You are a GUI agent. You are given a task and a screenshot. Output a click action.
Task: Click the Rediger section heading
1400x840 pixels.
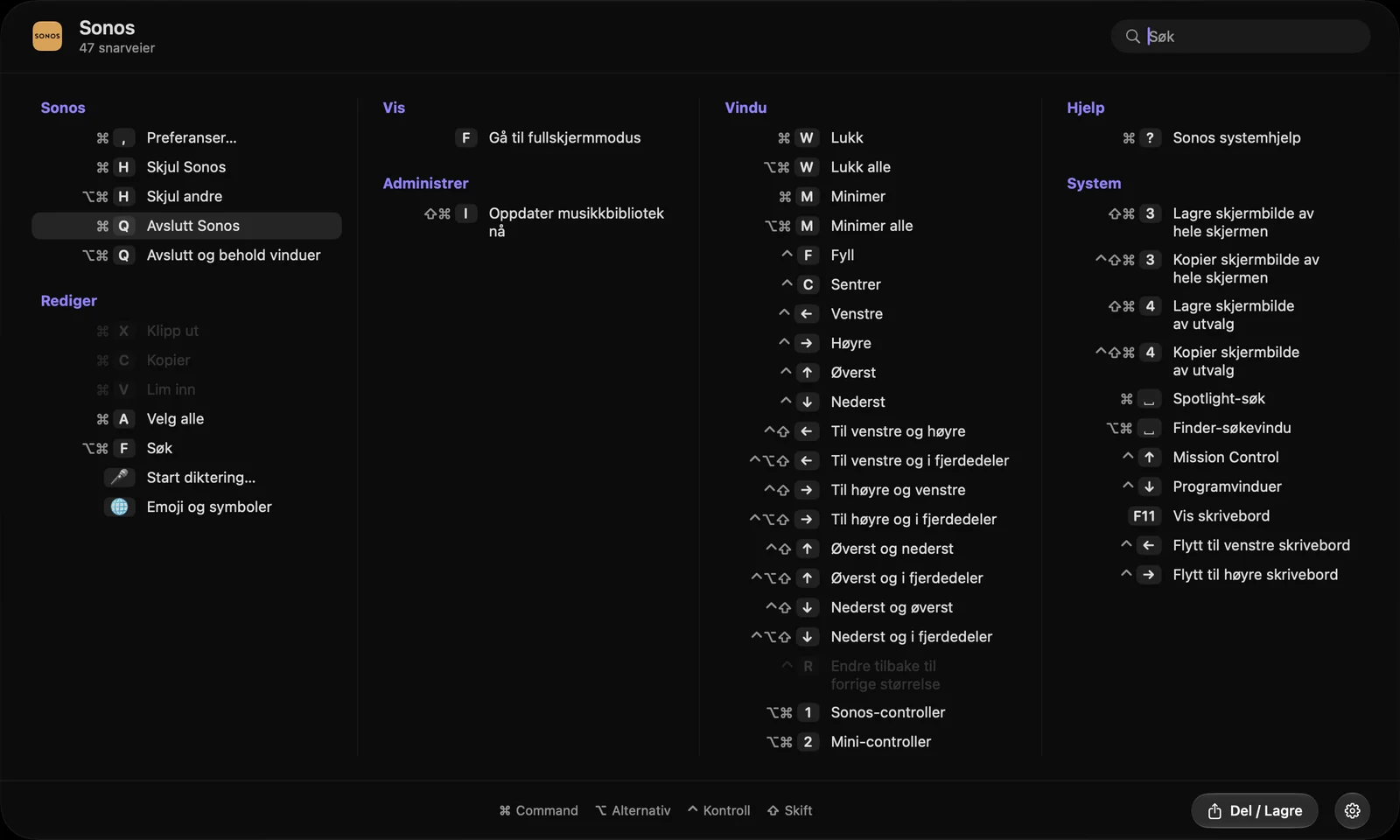pos(68,301)
